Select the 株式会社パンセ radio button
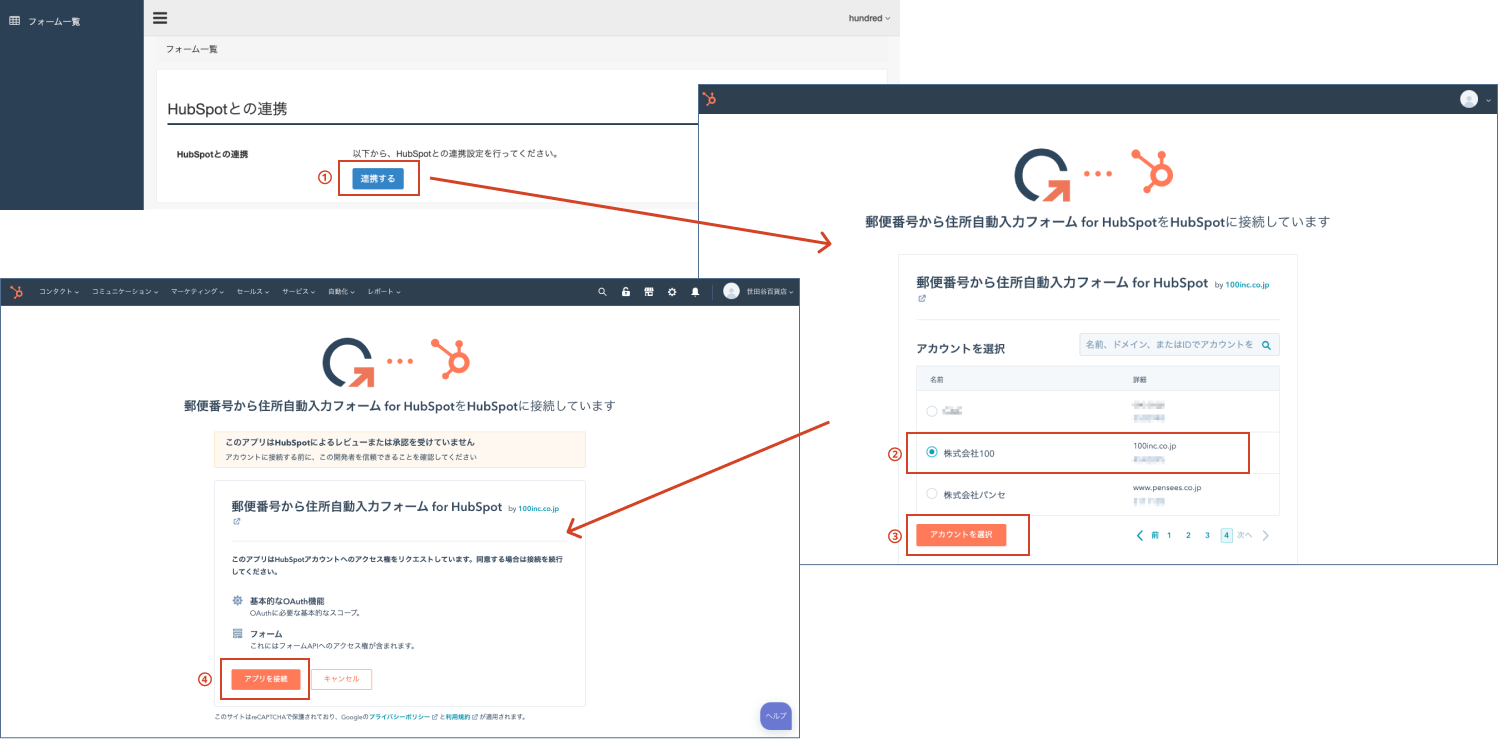Viewport: 1498px width, 739px height. pos(932,494)
